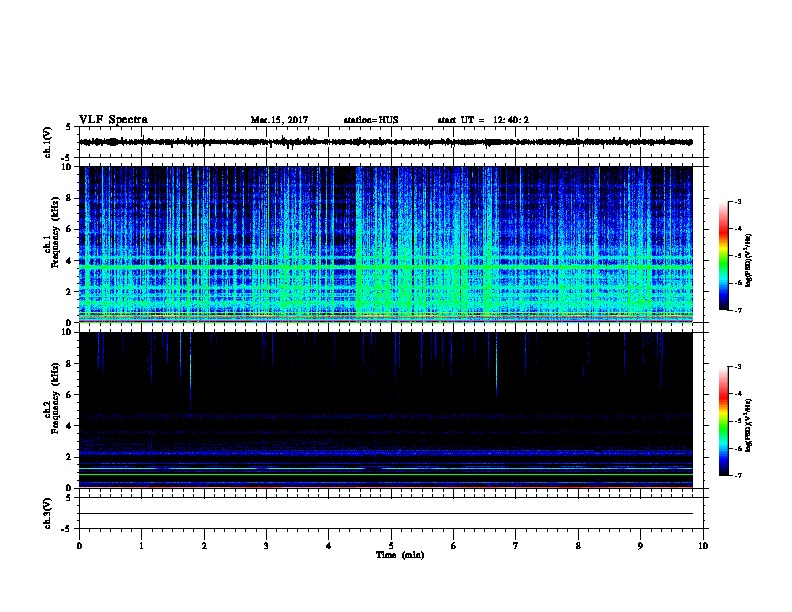Viewport: 792px width, 612px height.
Task: Select the "start UT = 12:40: 2" text
Action: click(483, 120)
